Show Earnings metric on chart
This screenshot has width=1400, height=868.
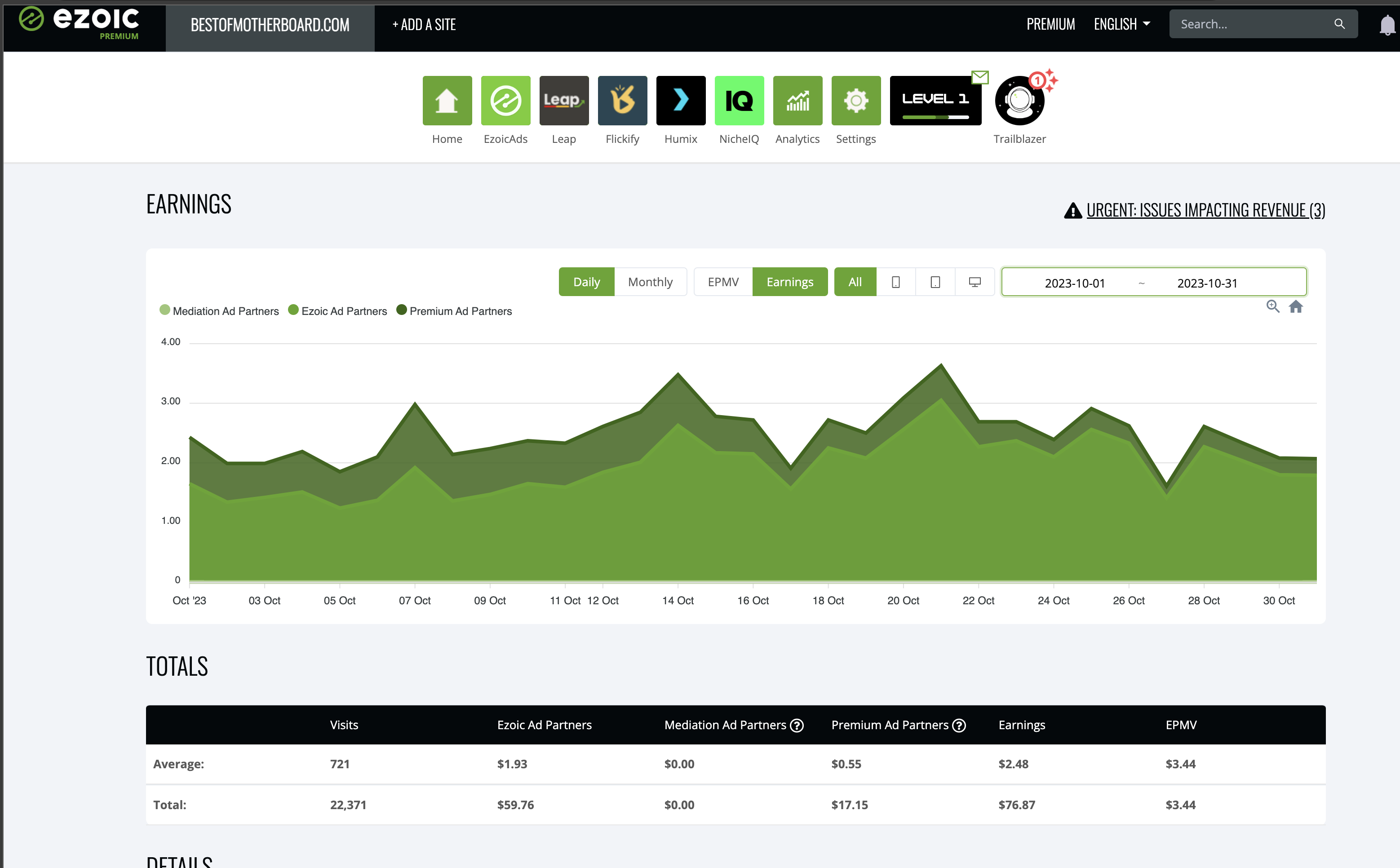790,282
